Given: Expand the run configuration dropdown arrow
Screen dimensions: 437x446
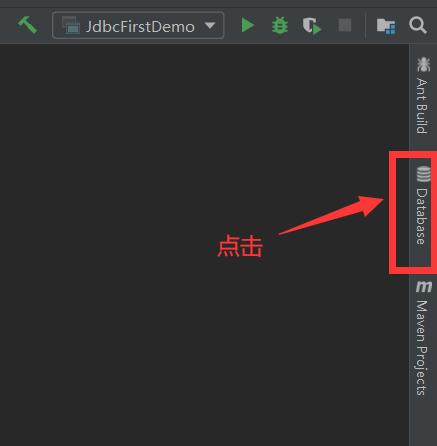Looking at the screenshot, I should (210, 25).
